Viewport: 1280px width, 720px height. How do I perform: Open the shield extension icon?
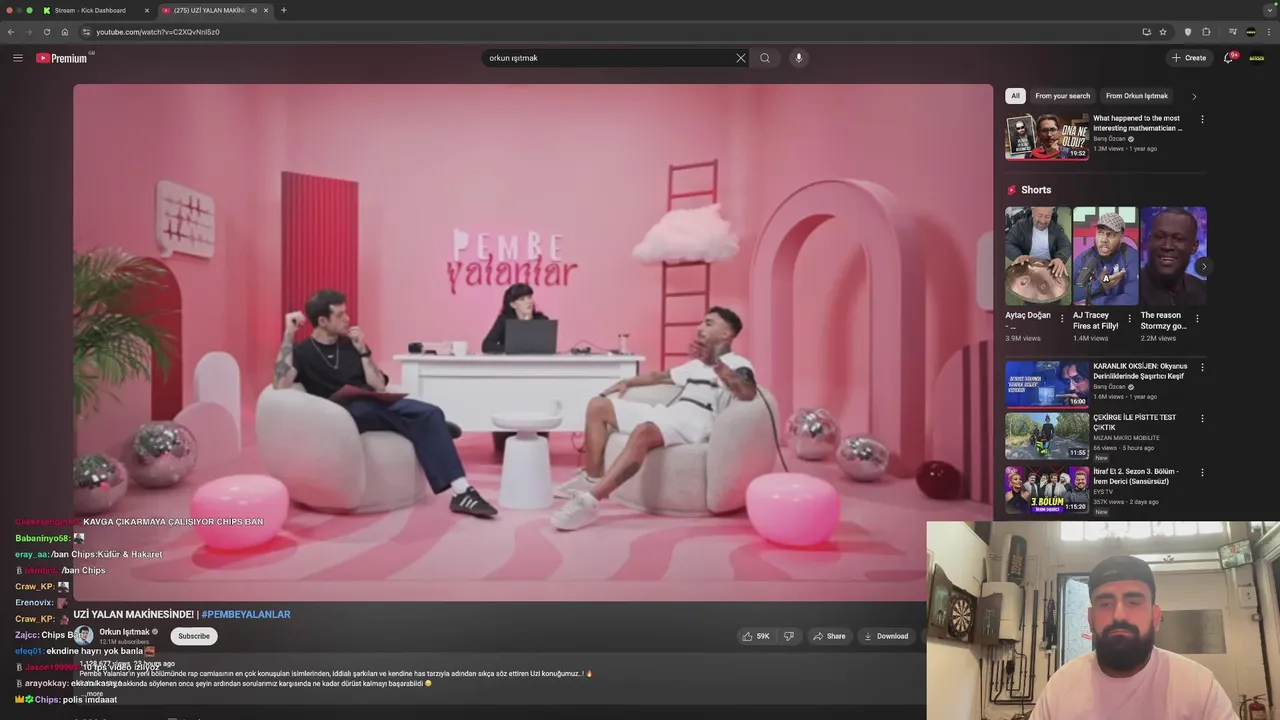pos(1188,32)
